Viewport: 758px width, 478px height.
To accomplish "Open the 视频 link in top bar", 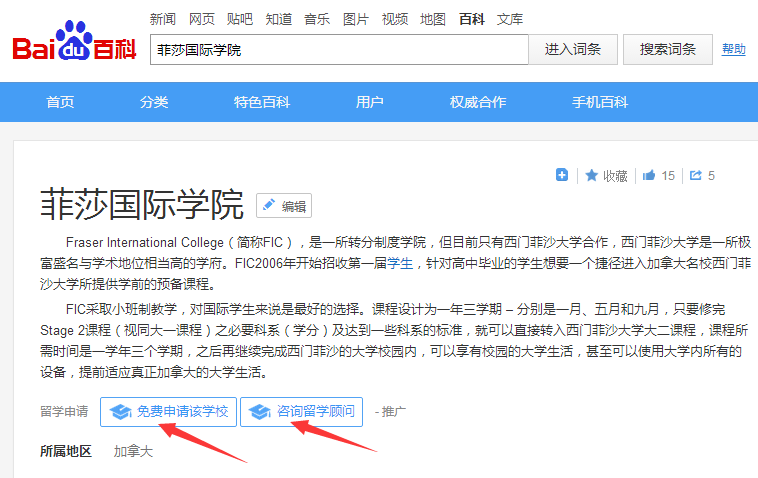I will coord(394,19).
